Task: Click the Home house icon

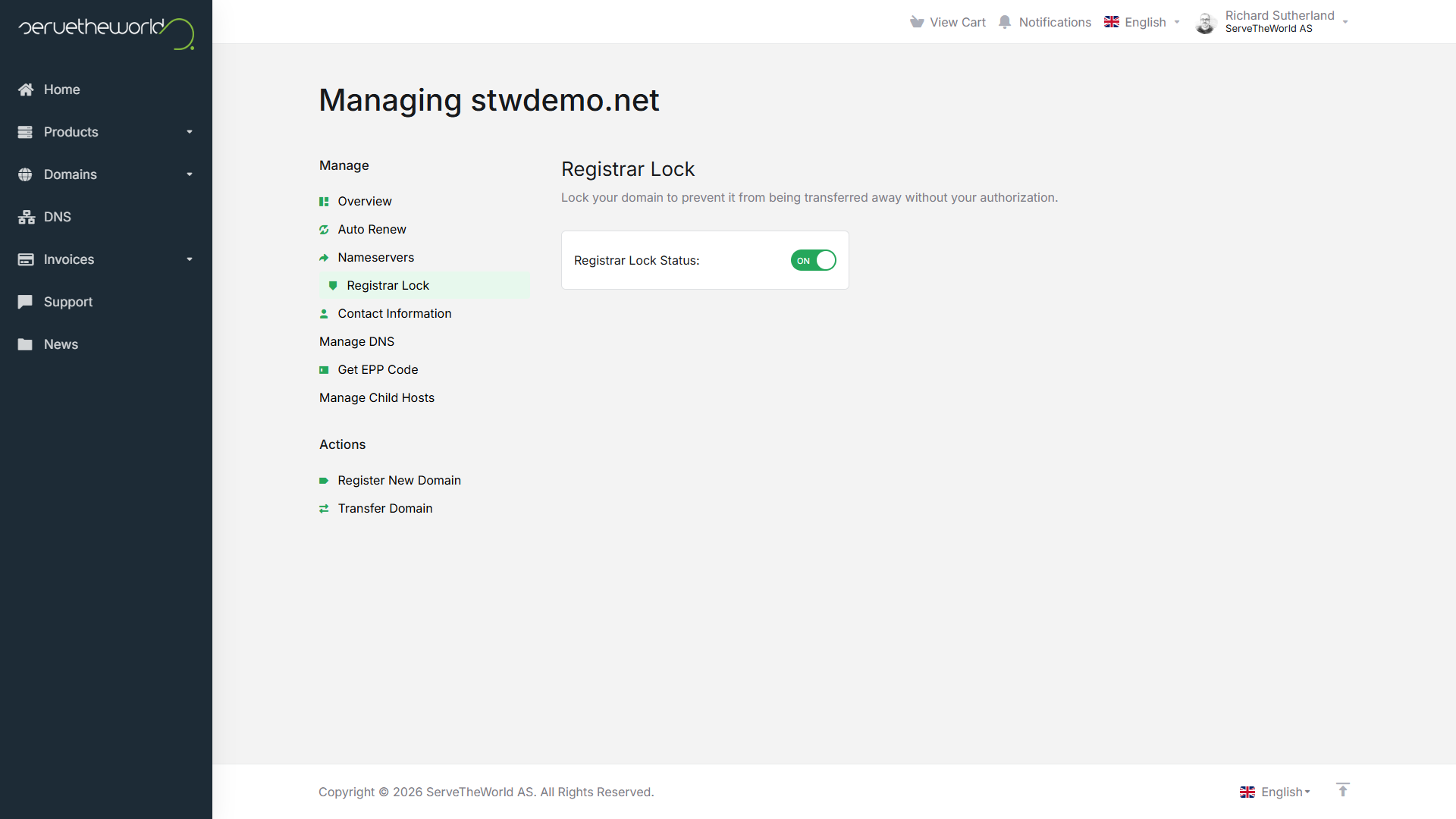Action: [x=26, y=89]
